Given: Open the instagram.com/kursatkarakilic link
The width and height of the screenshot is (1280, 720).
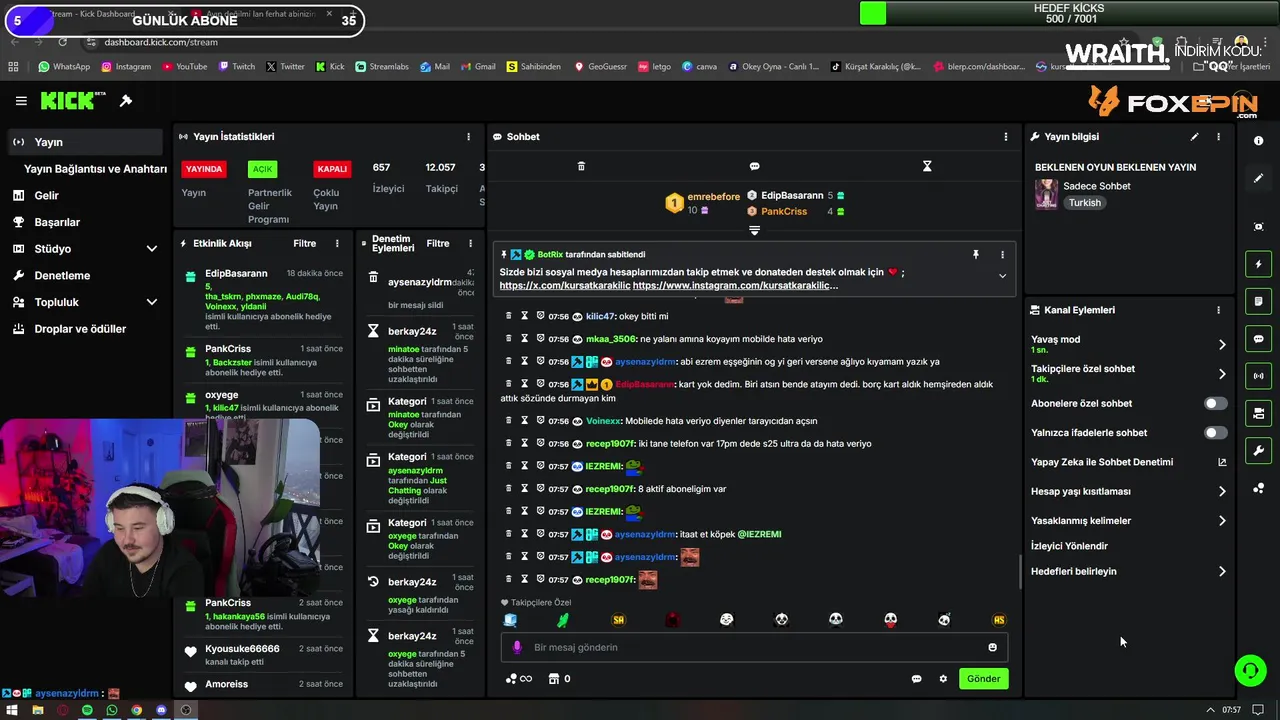Looking at the screenshot, I should 735,286.
